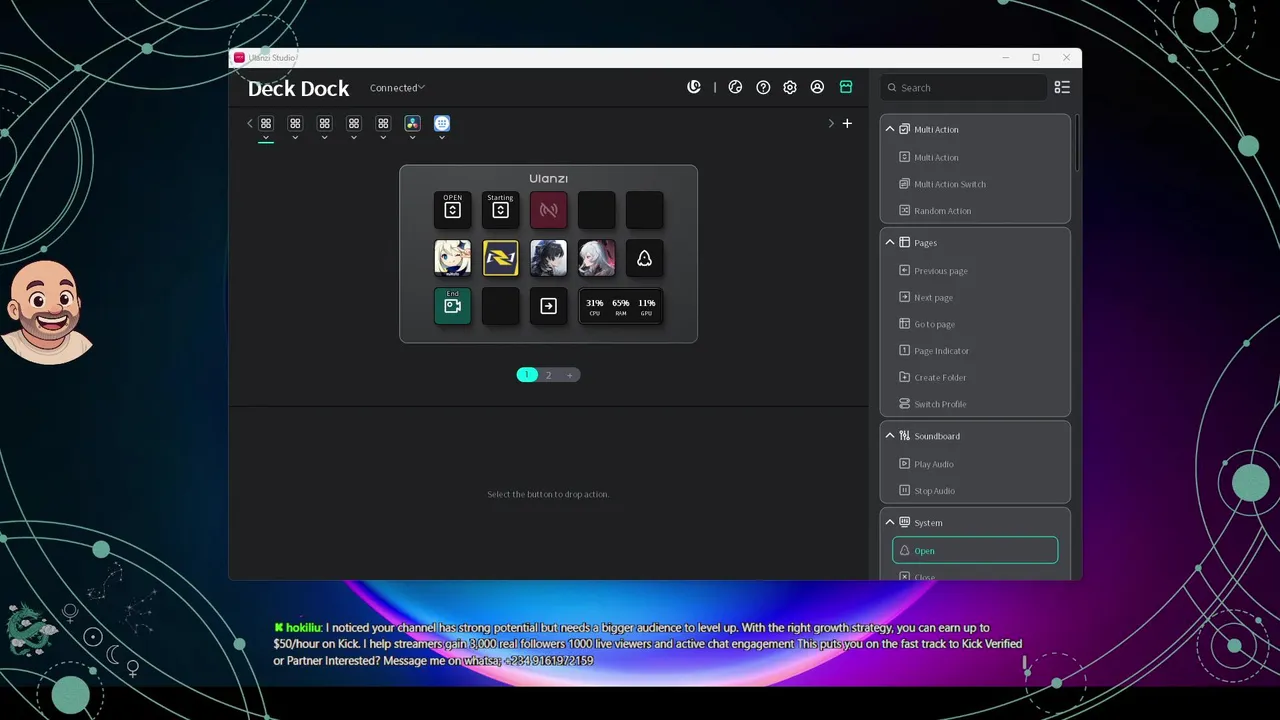Select the red broadcast-off key on the deck
This screenshot has width=1280, height=720.
[x=549, y=210]
